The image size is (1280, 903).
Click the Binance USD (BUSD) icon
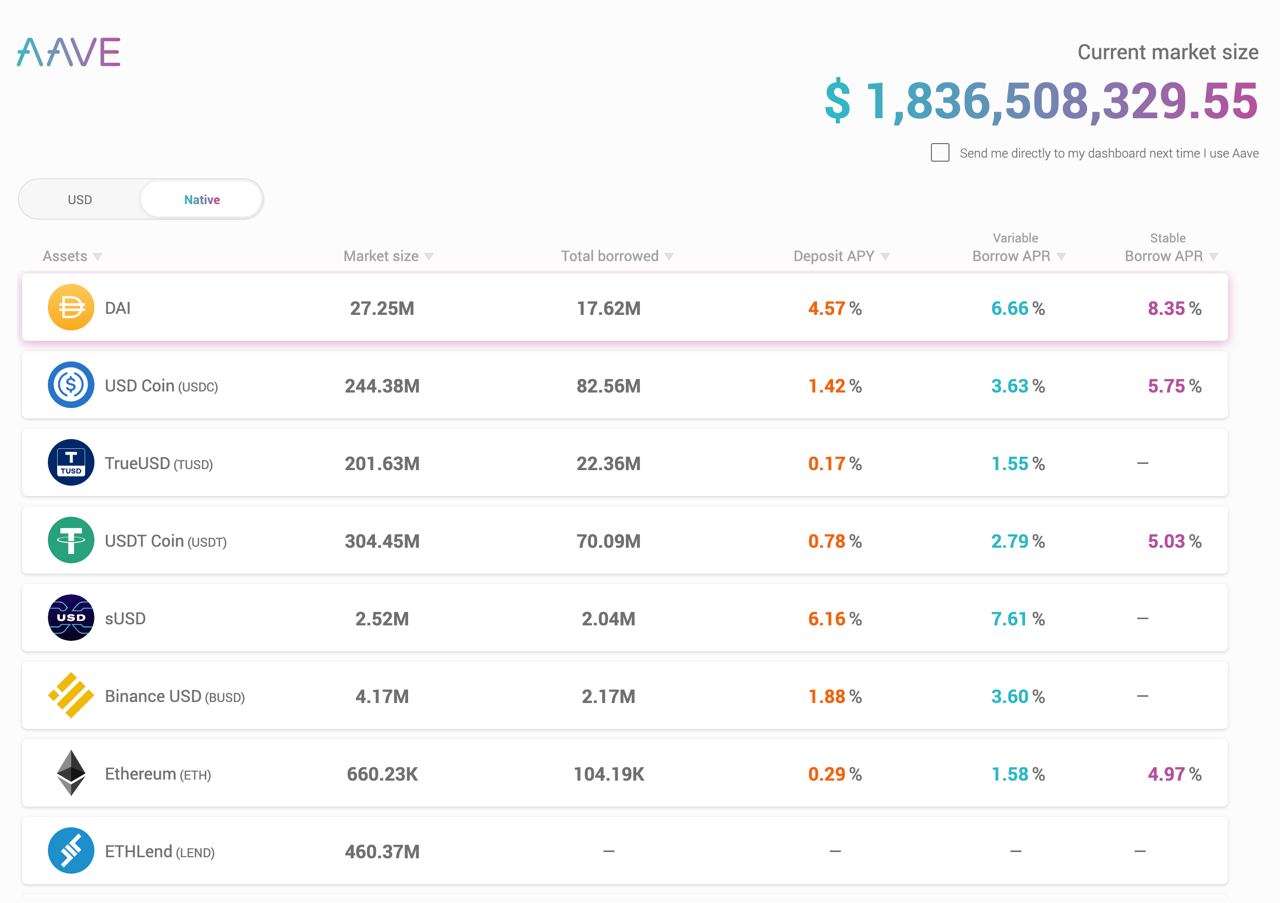click(x=71, y=695)
